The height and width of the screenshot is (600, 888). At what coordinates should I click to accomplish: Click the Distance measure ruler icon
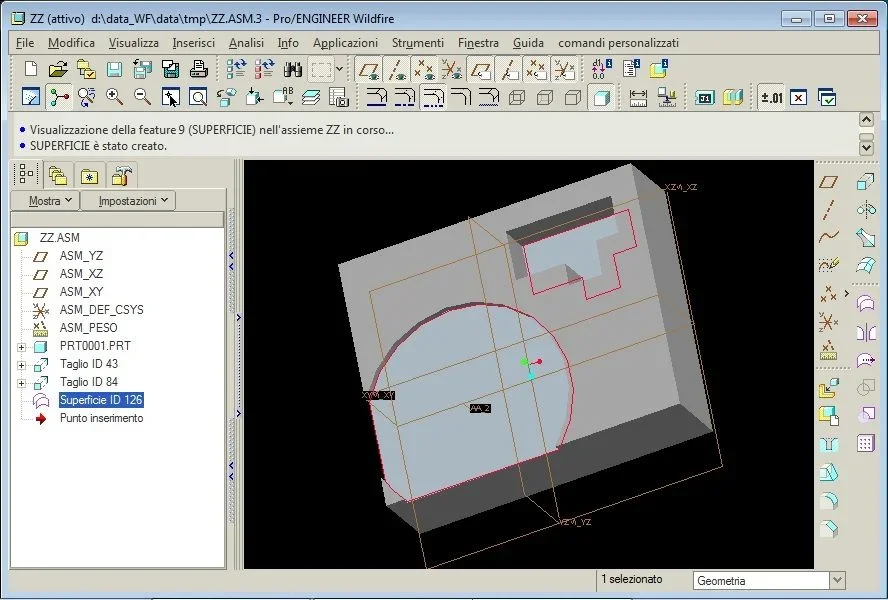(638, 97)
